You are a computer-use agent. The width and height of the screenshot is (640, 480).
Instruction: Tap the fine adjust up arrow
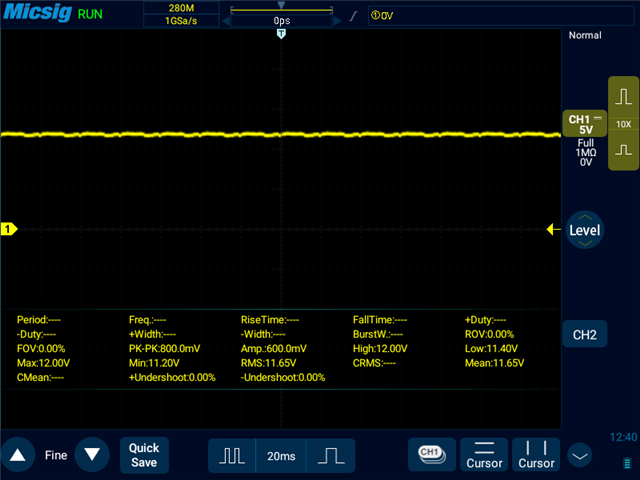(x=18, y=455)
